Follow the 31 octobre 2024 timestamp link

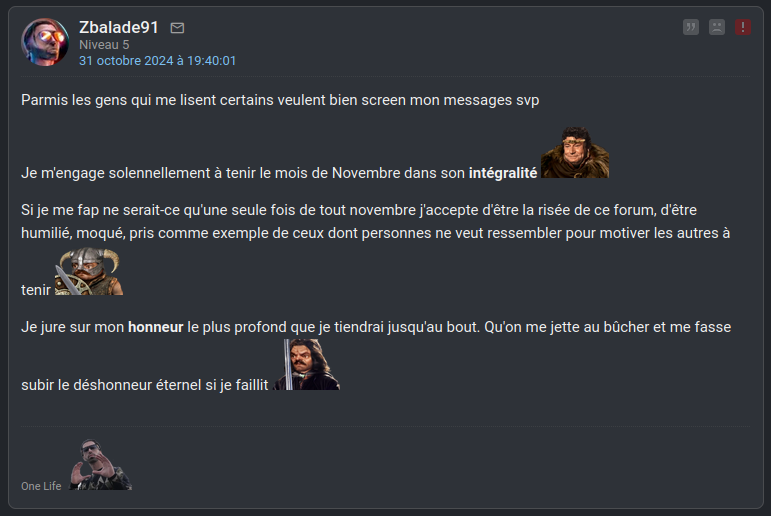pos(157,61)
